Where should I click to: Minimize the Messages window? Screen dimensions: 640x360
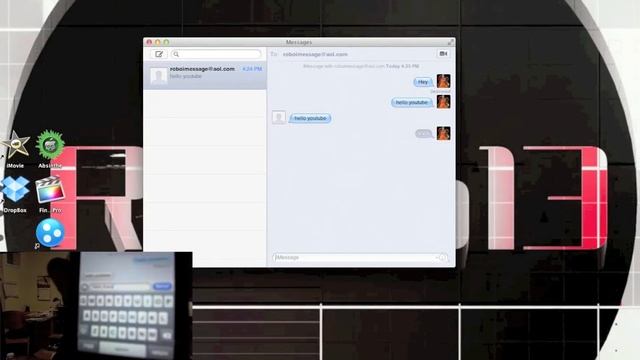pos(158,42)
